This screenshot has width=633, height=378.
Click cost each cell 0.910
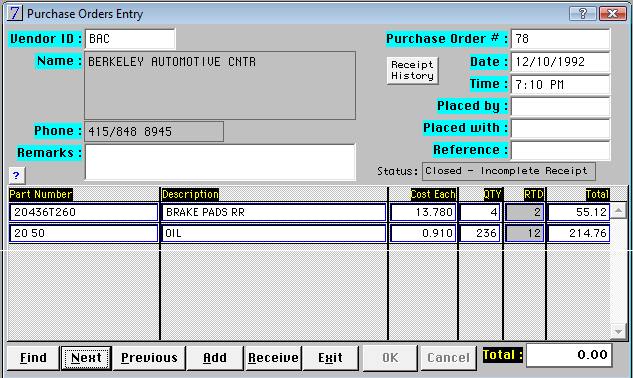(423, 233)
